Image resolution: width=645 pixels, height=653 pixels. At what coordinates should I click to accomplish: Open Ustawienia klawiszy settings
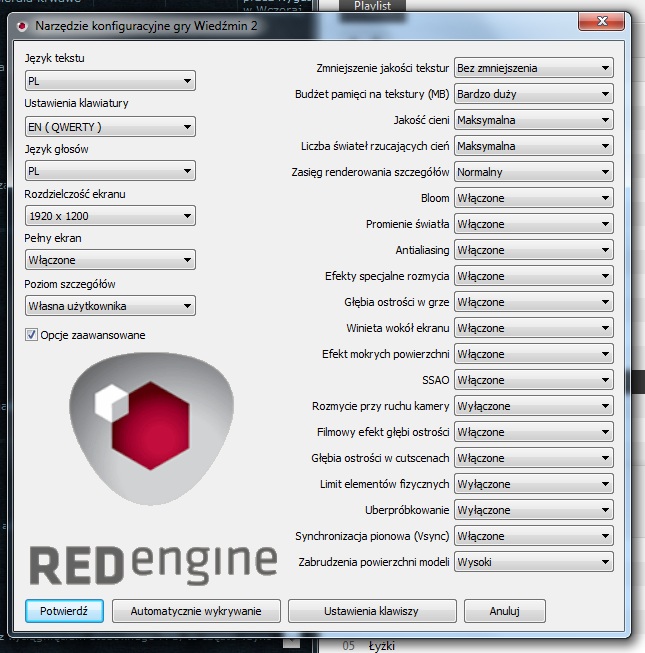pyautogui.click(x=371, y=611)
